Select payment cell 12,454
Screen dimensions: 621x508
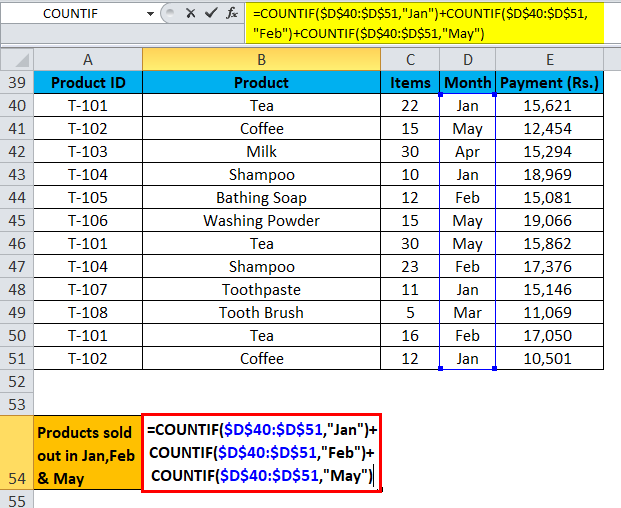pyautogui.click(x=550, y=128)
